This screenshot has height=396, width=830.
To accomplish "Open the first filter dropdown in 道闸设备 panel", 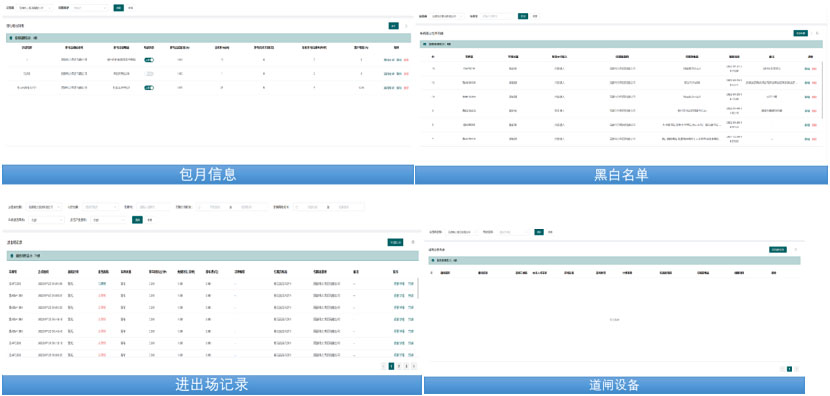I will point(461,232).
